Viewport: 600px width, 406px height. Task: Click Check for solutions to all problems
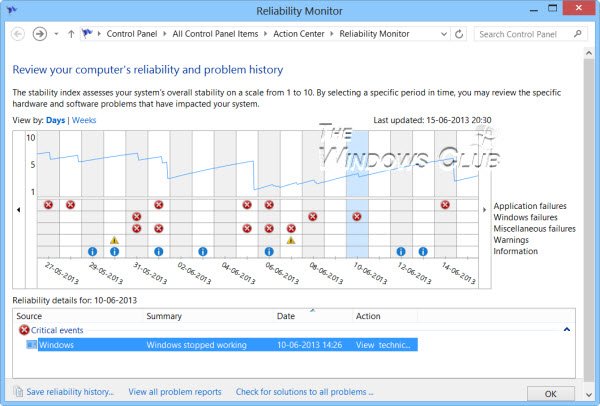pyautogui.click(x=305, y=392)
